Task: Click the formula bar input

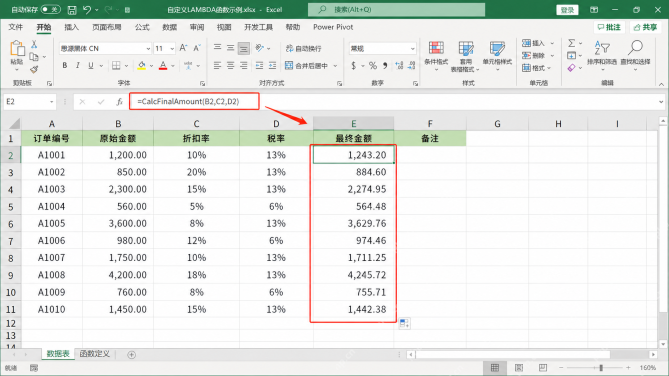Action: (x=397, y=102)
